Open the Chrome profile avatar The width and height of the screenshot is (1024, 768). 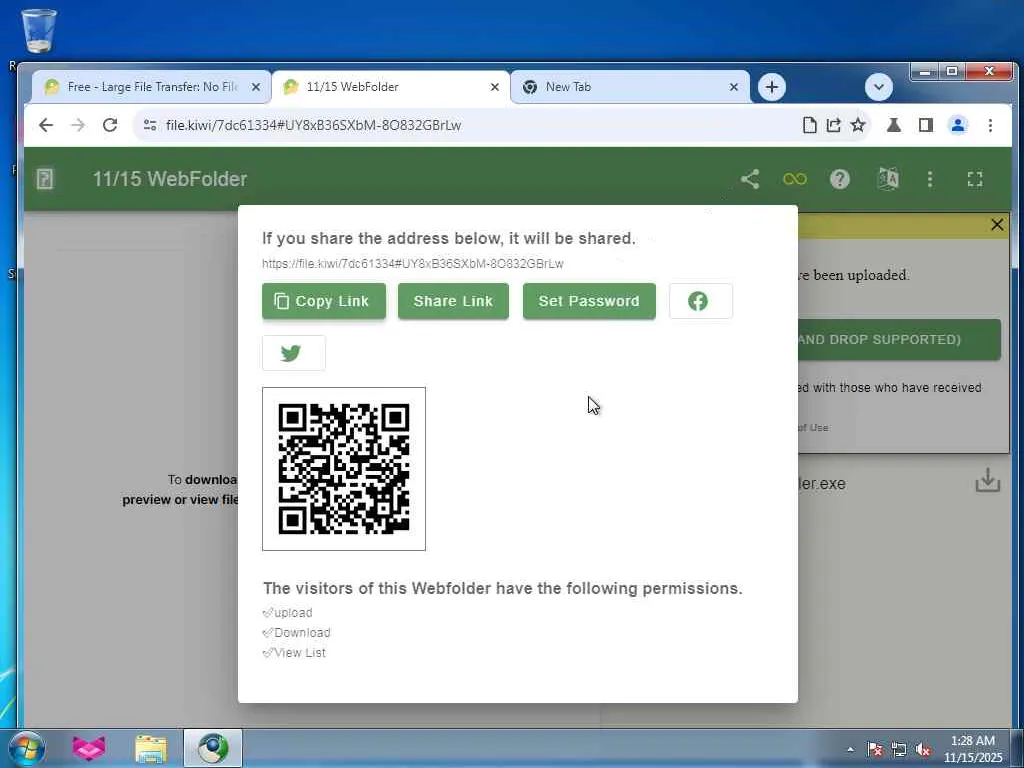click(958, 125)
